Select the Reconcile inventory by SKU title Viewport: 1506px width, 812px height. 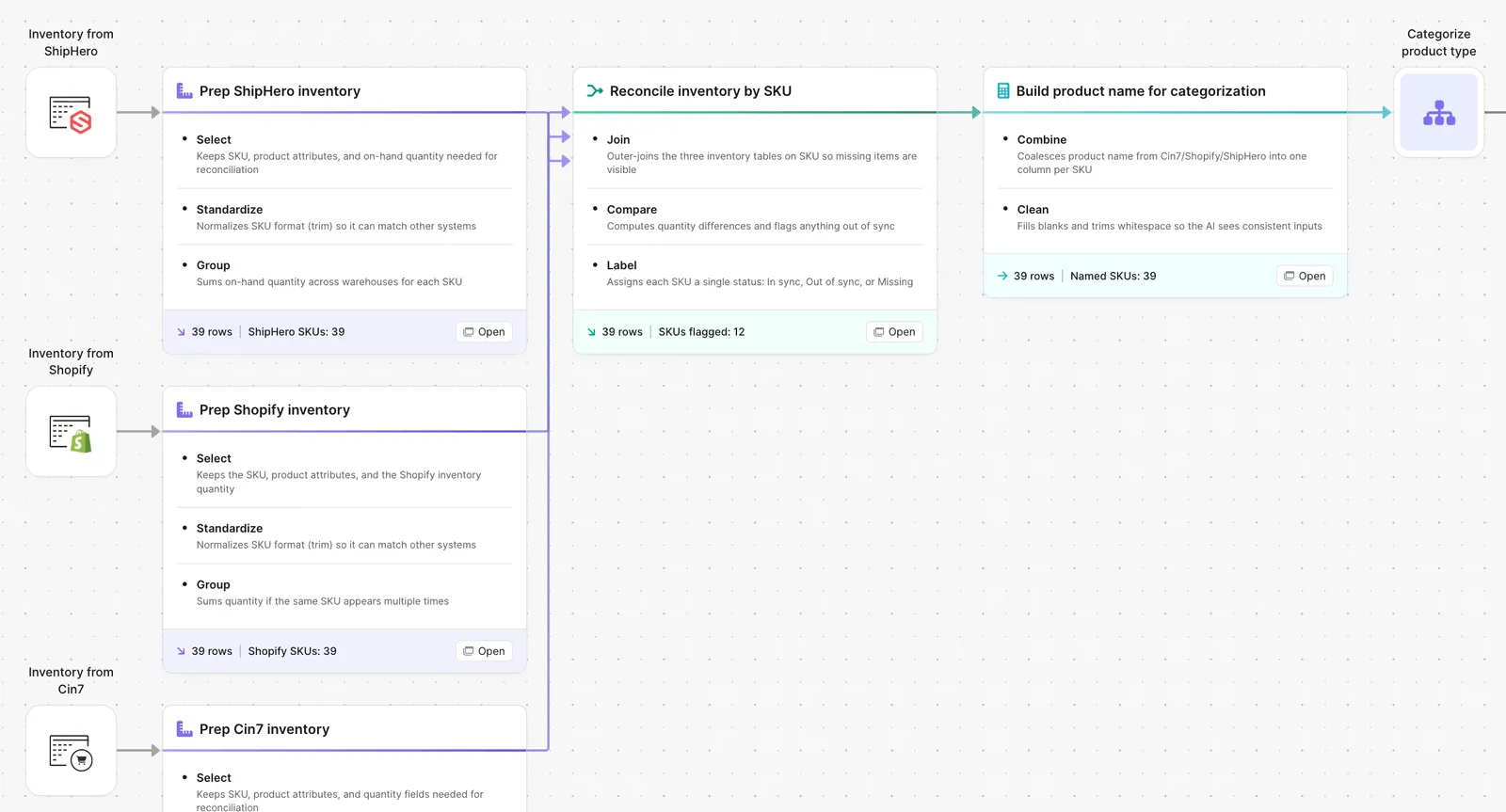[x=700, y=91]
